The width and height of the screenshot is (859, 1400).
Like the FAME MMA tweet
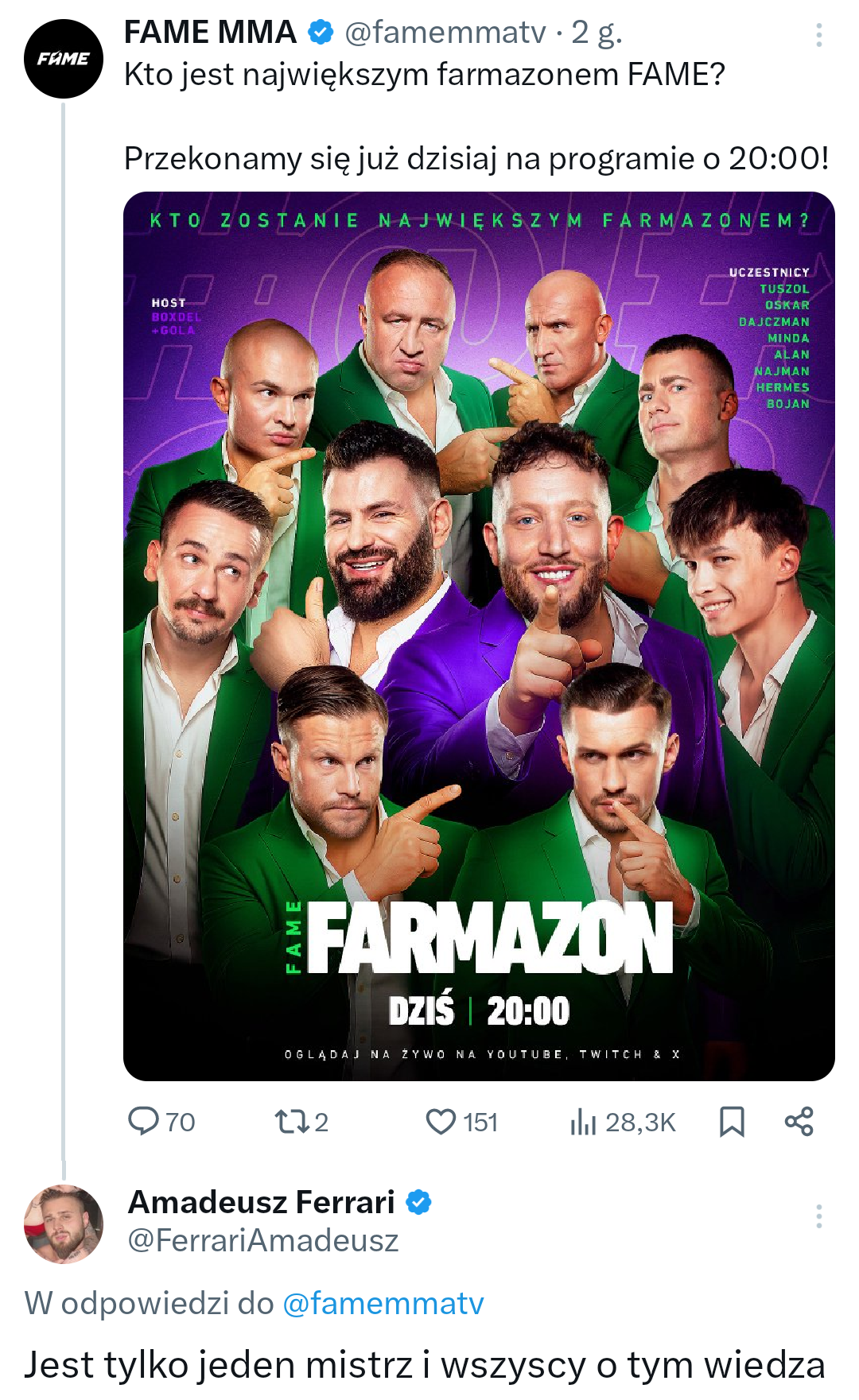pos(441,1122)
